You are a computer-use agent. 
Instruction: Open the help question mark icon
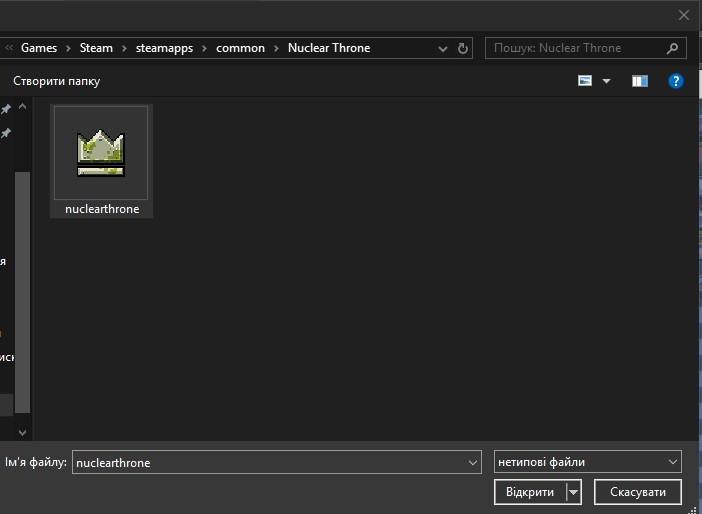point(676,81)
